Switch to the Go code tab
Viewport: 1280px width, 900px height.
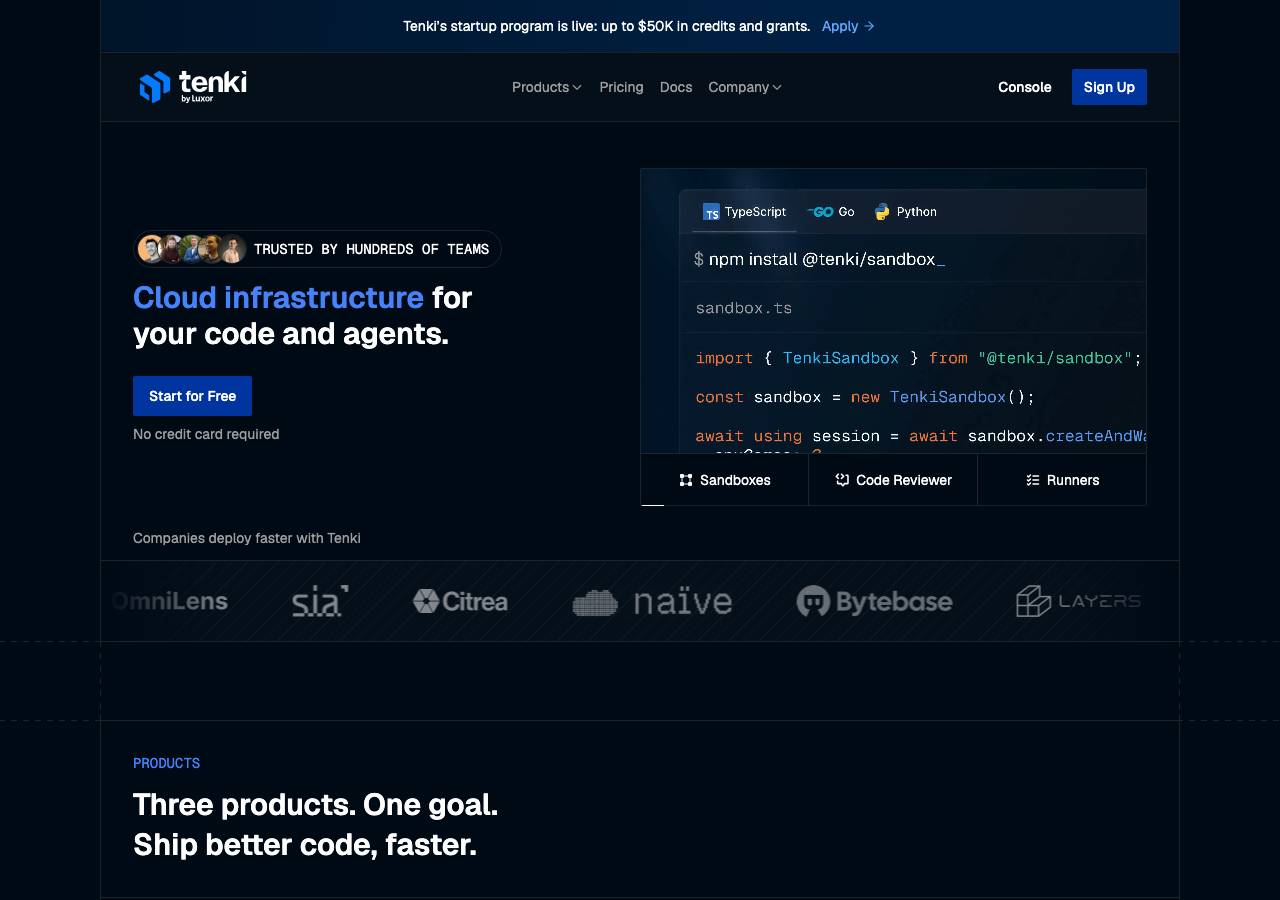(x=831, y=212)
